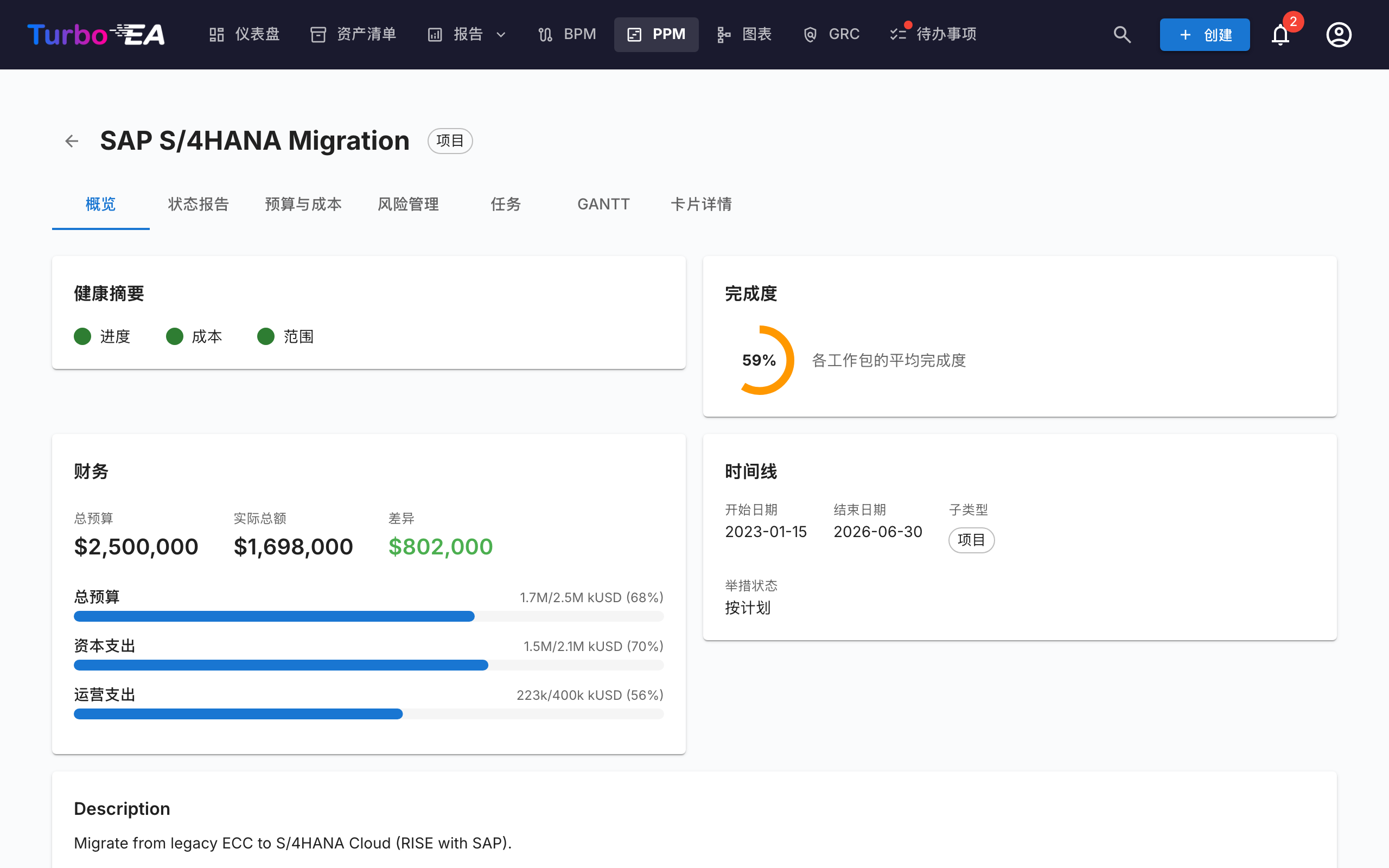Click the 59% completion ring
Screen dimensions: 1389x868
point(760,361)
